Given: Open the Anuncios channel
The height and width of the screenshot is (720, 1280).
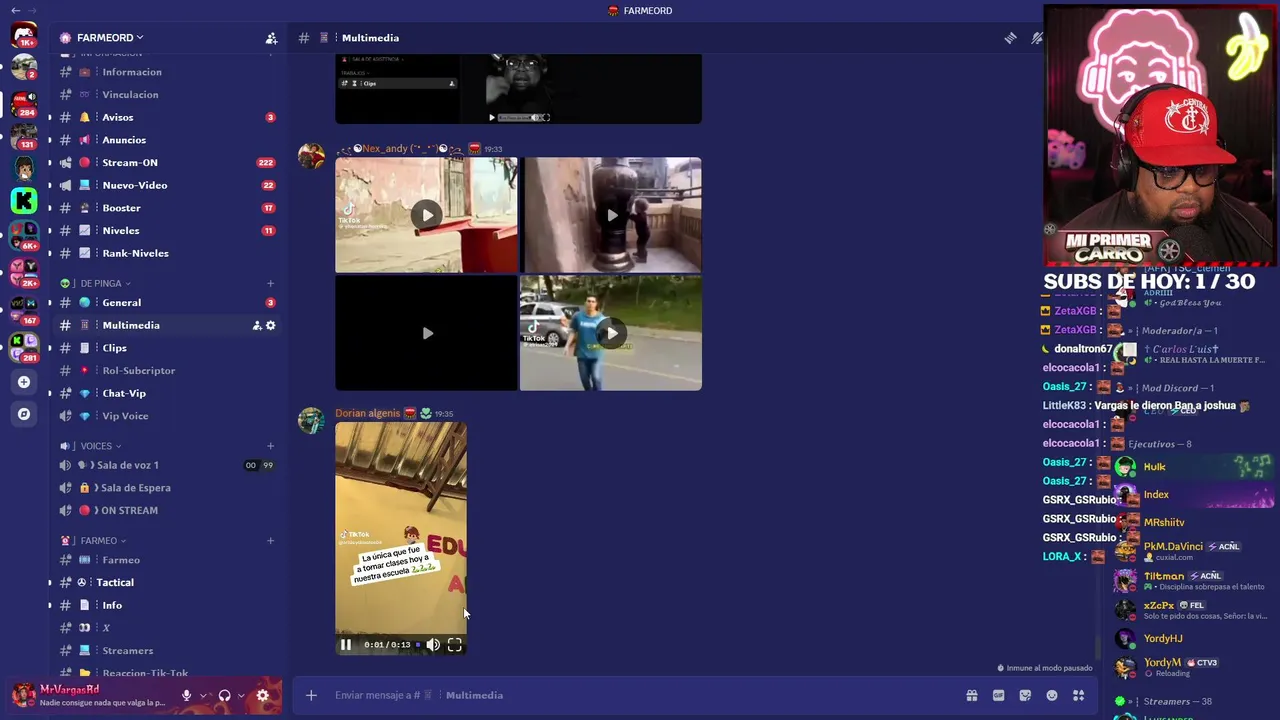Looking at the screenshot, I should pyautogui.click(x=167, y=140).
